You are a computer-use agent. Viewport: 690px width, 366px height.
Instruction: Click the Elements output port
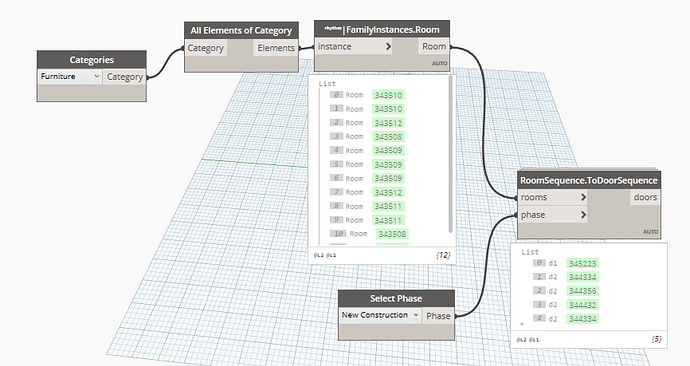coord(276,48)
